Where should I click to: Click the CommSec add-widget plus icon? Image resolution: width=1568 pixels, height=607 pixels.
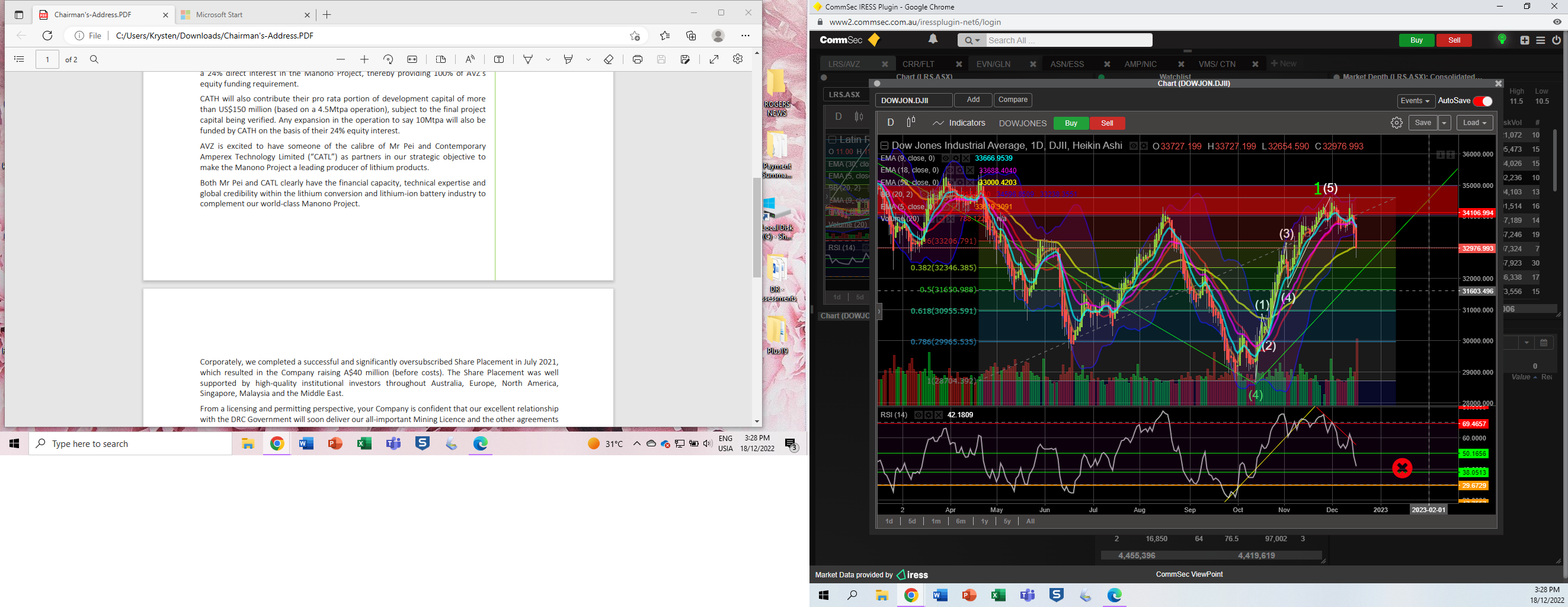point(1524,40)
